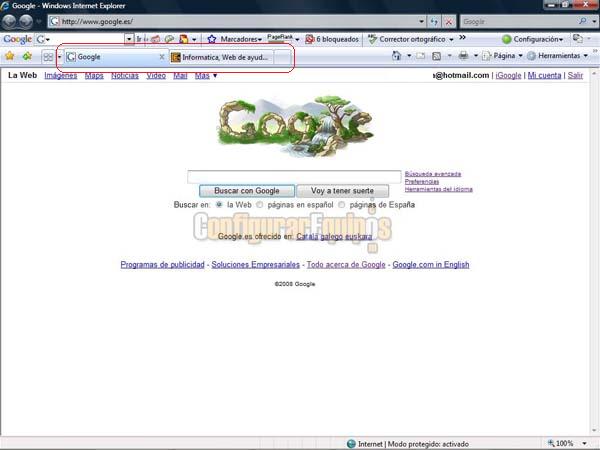600x450 pixels.
Task: Click the Google Toolbar news/gadget icon
Action: click(x=155, y=39)
